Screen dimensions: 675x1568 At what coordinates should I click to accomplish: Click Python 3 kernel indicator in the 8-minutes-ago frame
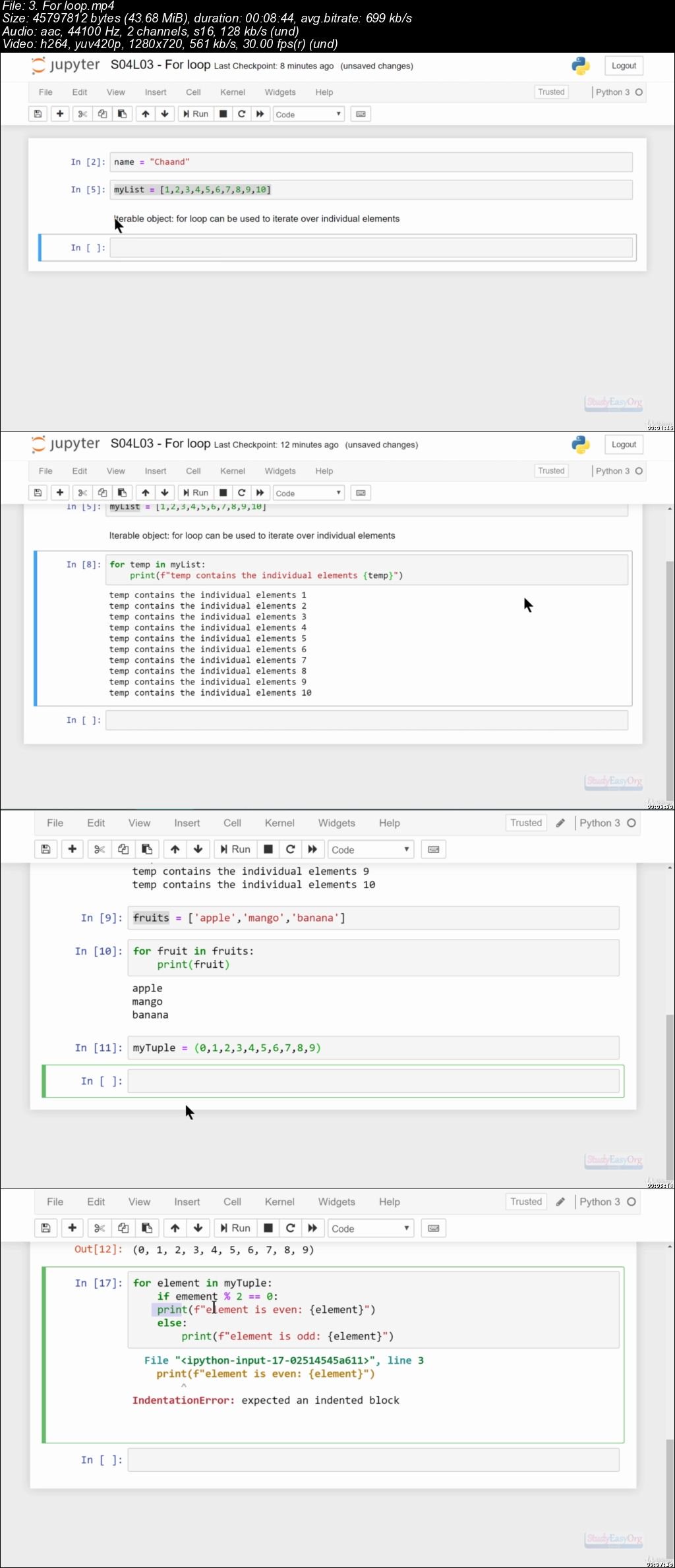point(618,92)
